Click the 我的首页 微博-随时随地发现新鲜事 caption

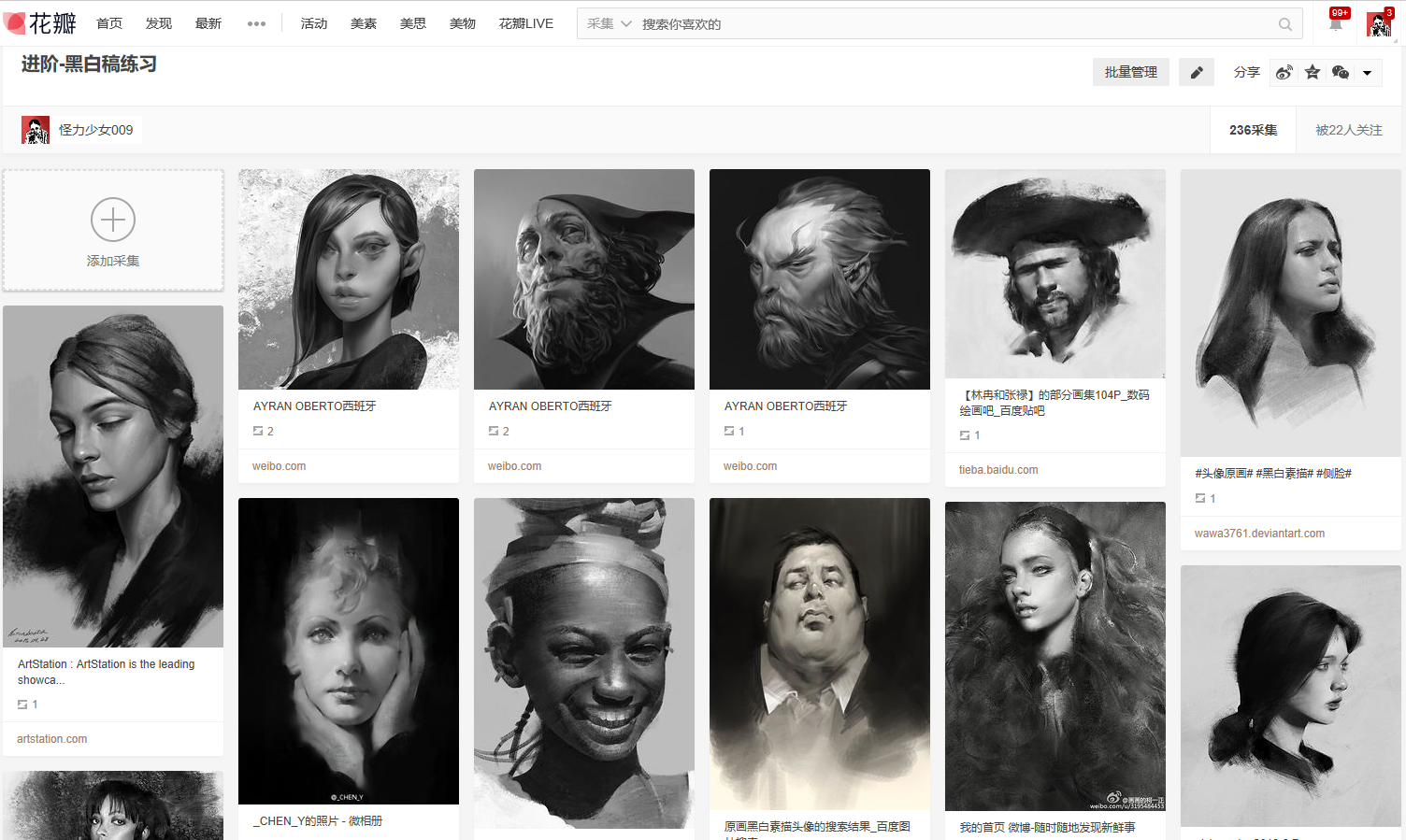coord(1048,828)
